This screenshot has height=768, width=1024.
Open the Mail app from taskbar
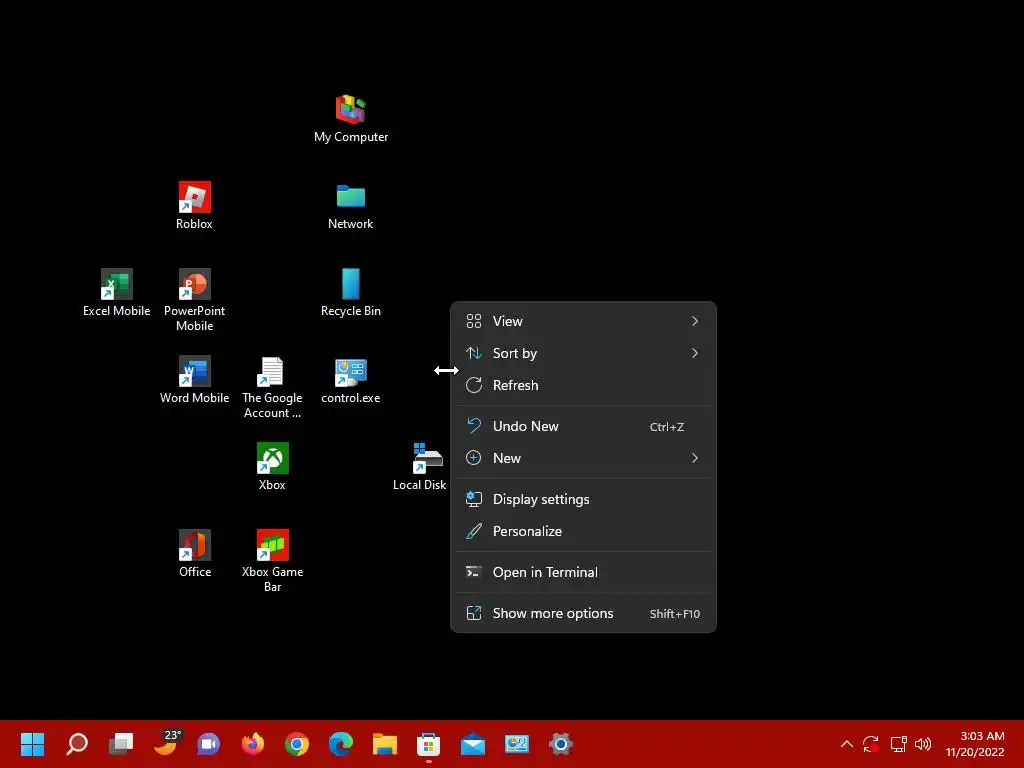pos(473,744)
